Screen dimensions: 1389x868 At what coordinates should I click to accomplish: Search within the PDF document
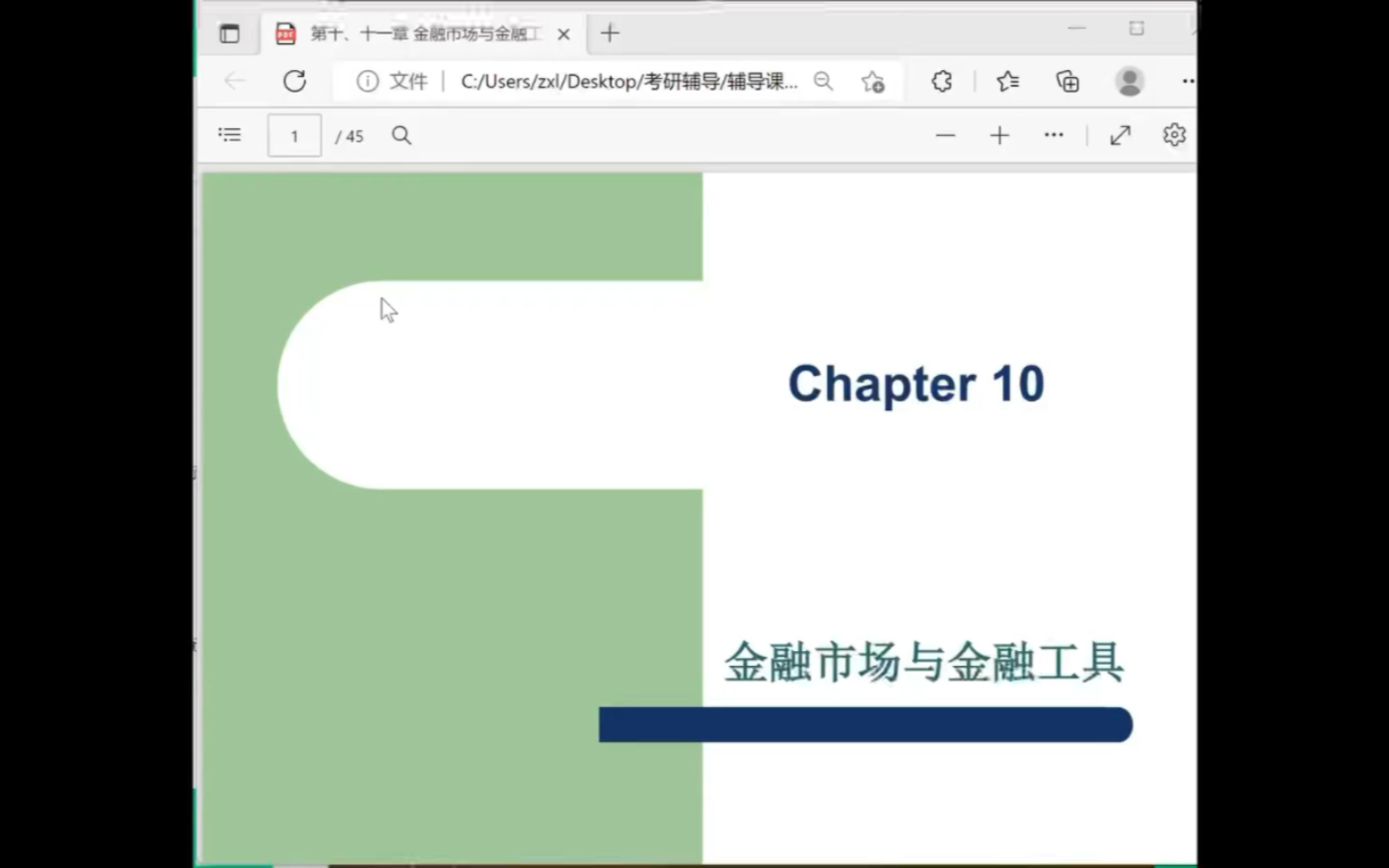tap(402, 135)
